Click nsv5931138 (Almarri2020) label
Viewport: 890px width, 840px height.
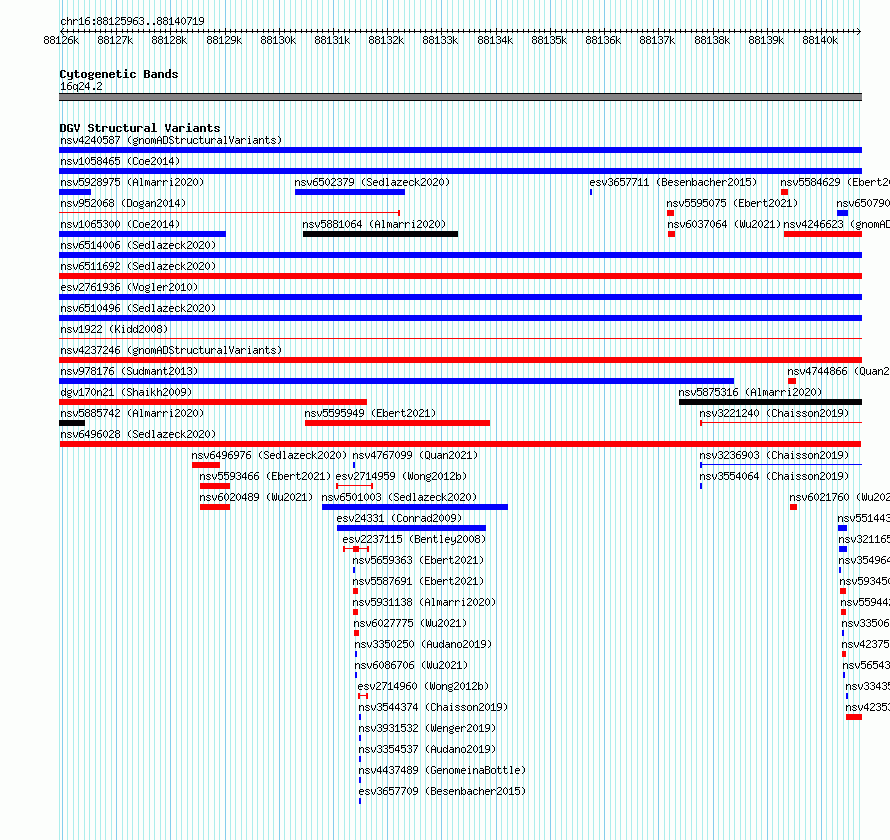424,602
